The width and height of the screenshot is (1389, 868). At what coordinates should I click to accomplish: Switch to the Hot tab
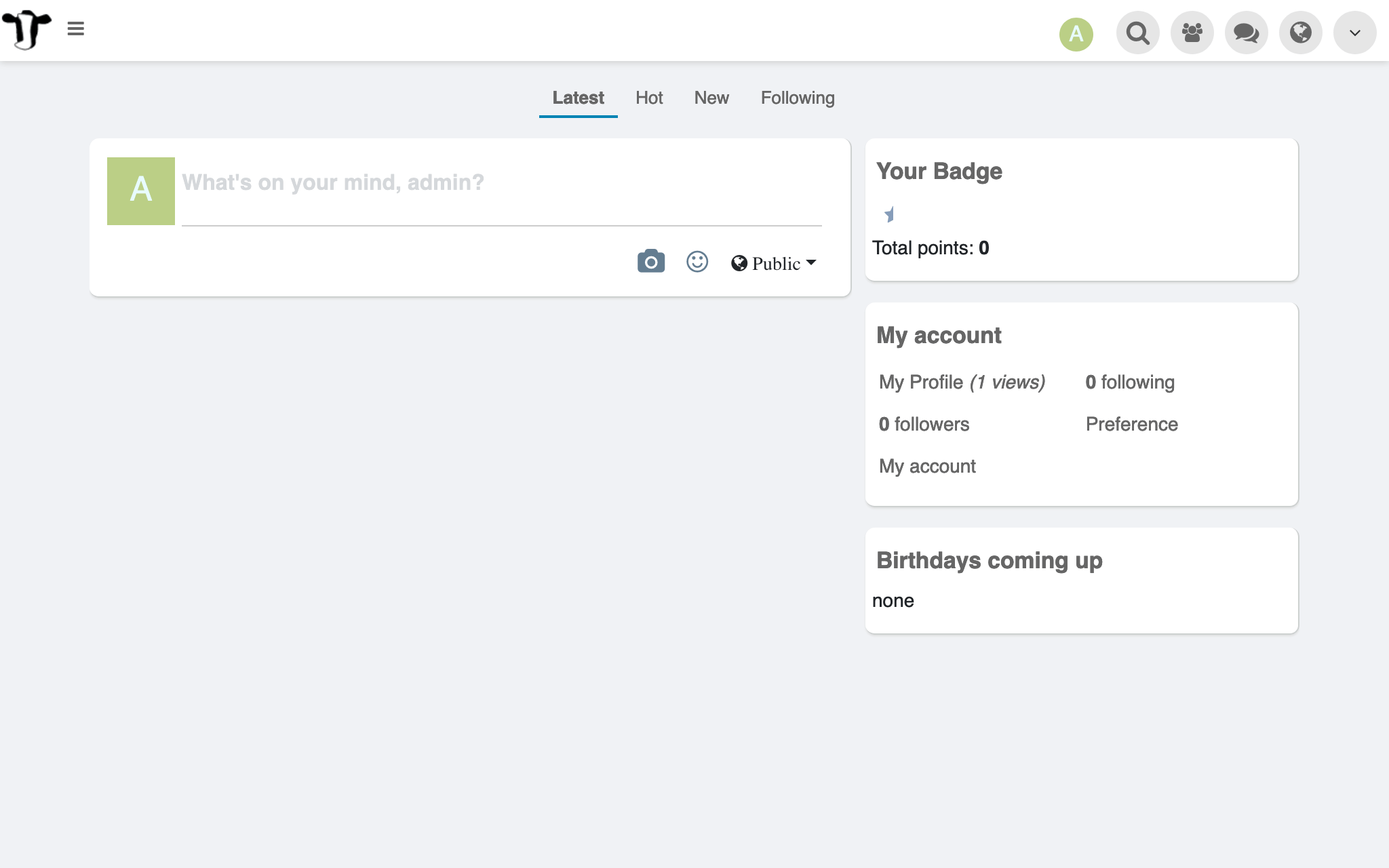click(x=648, y=98)
